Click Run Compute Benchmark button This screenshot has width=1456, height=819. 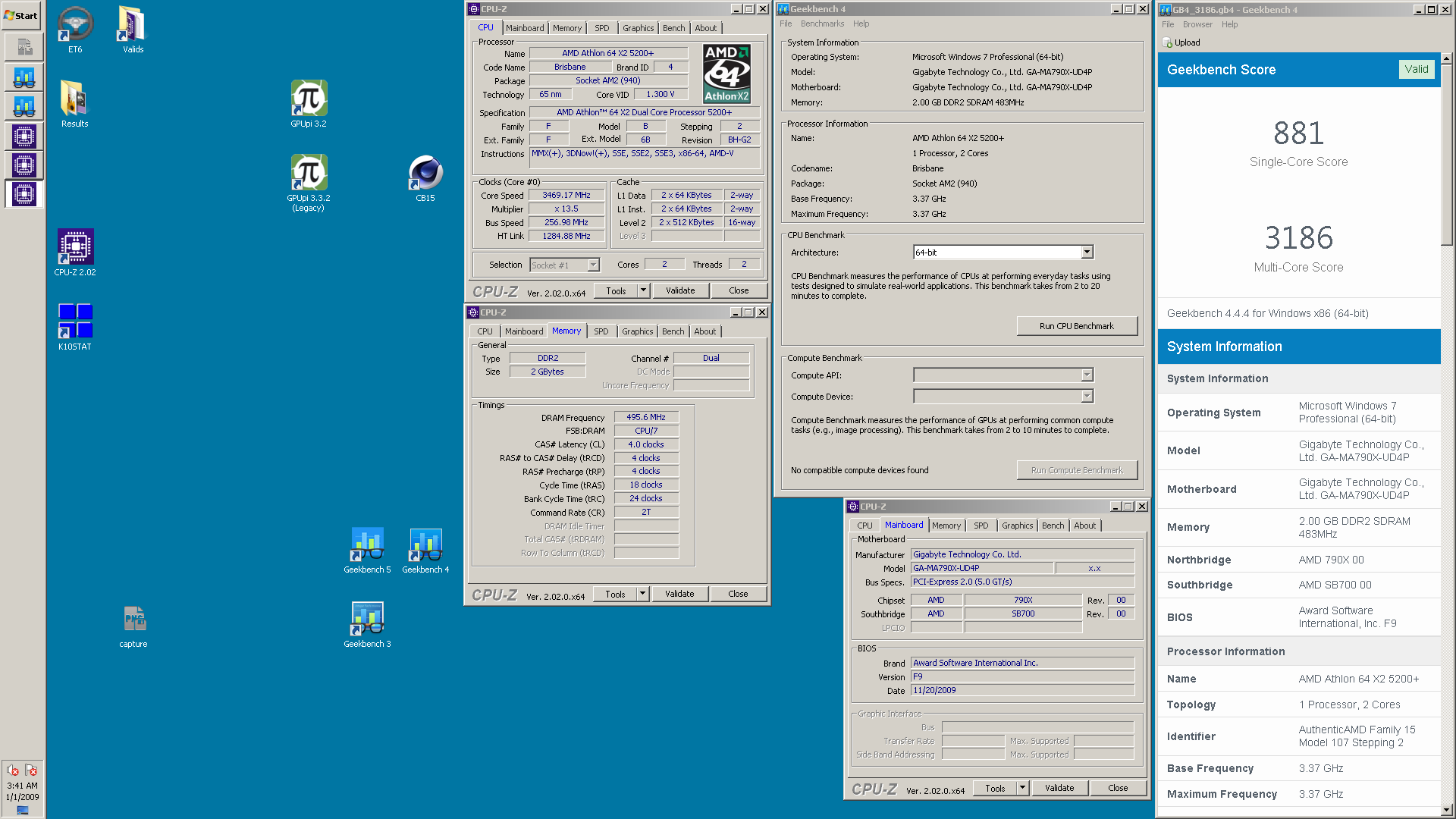(1077, 470)
